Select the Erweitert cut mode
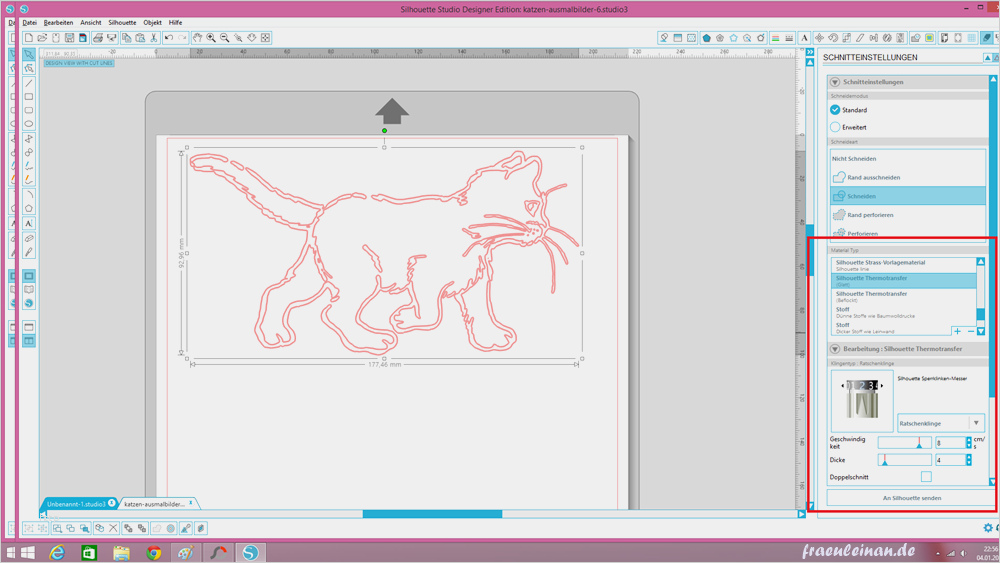The height and width of the screenshot is (563, 1000). [835, 127]
